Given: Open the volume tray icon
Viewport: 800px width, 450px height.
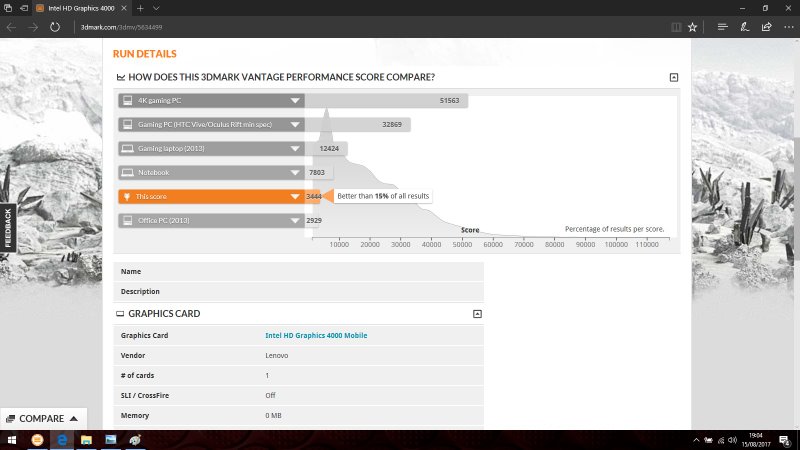Looking at the screenshot, I should (x=733, y=440).
